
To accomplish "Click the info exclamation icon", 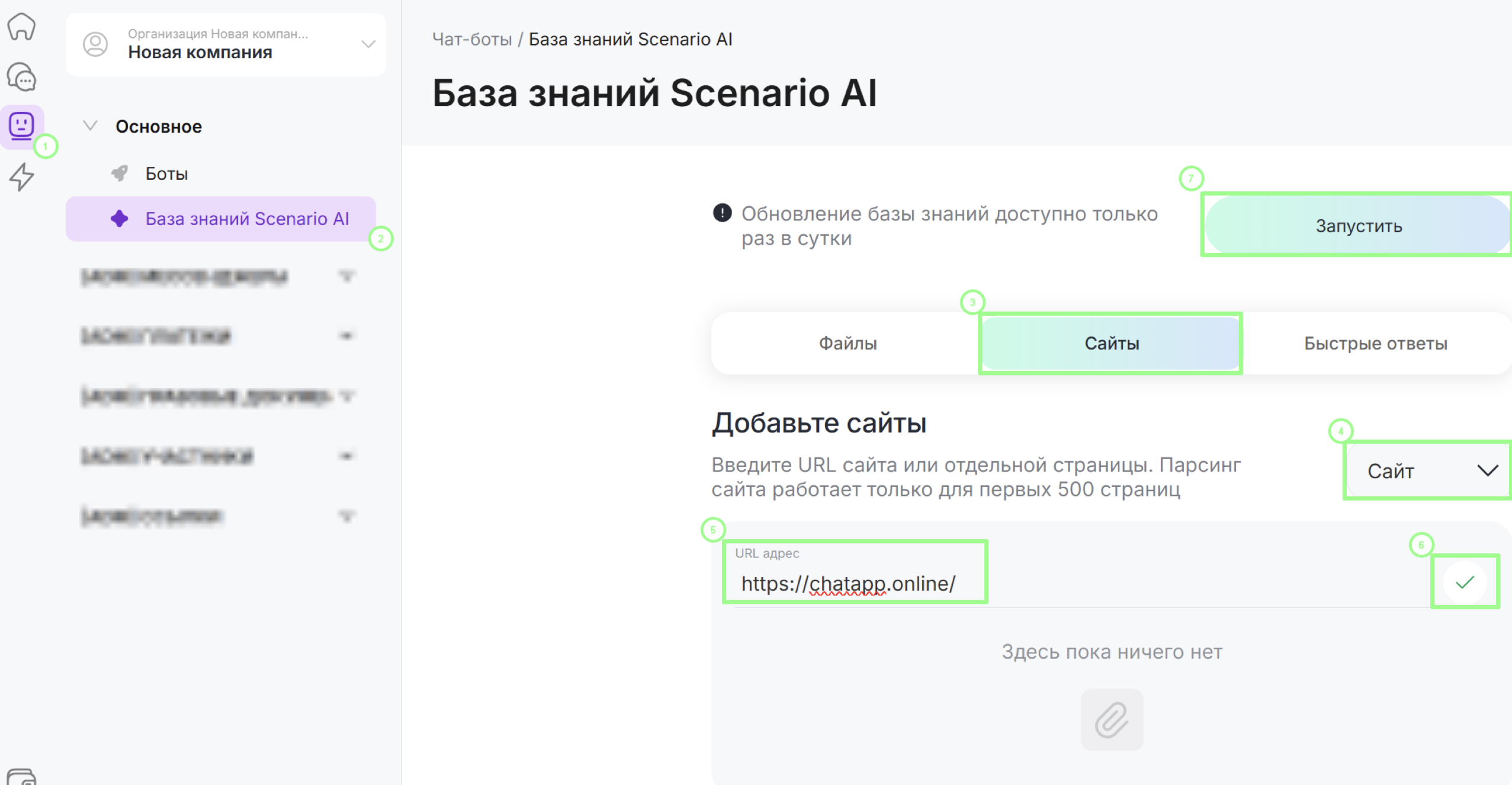I will click(722, 213).
